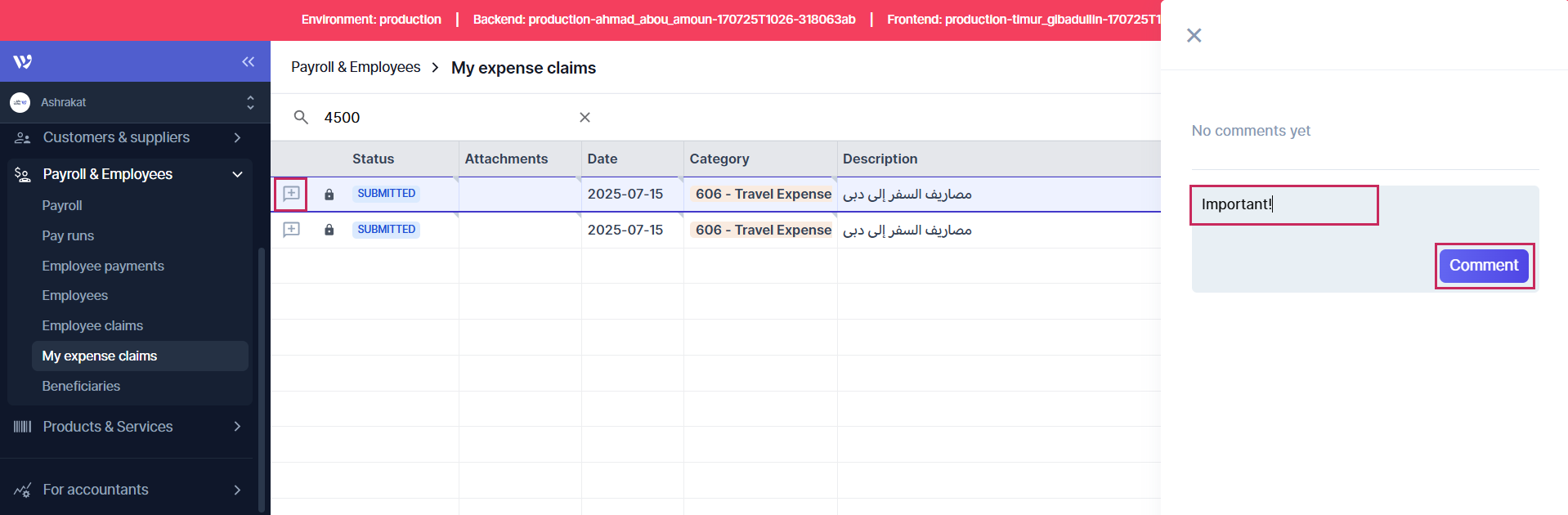
Task: Open the Ashrakat organization switcher
Action: tap(135, 102)
